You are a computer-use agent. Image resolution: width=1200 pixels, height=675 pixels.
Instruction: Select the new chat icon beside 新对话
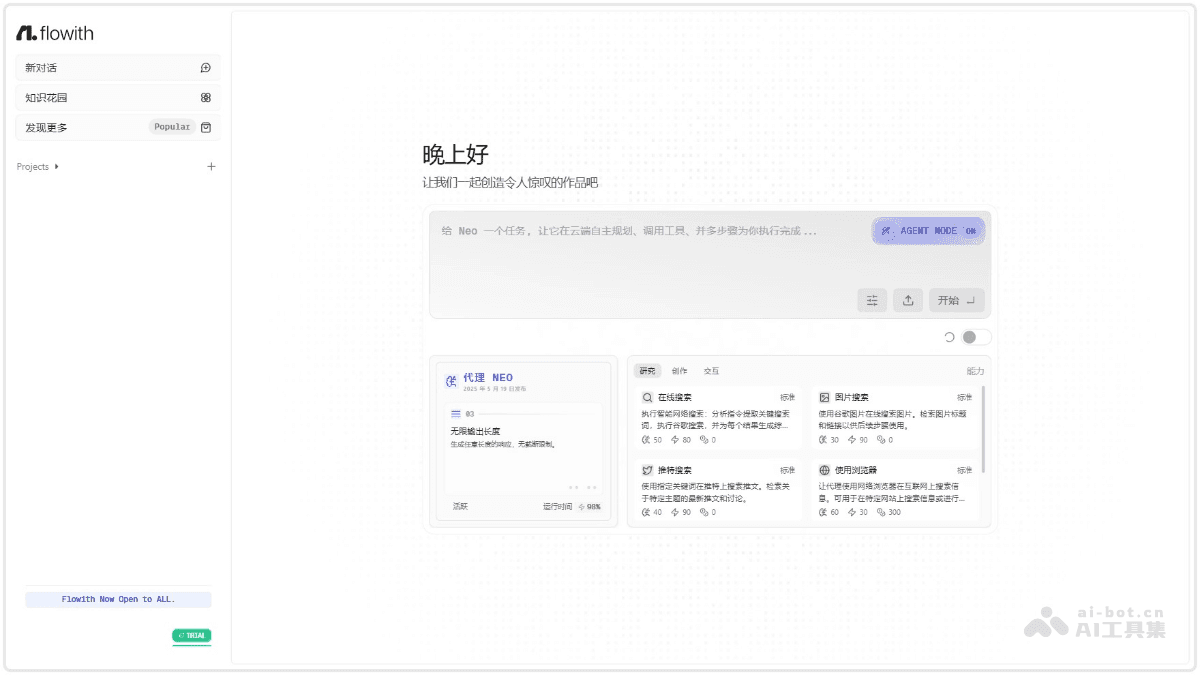click(205, 67)
